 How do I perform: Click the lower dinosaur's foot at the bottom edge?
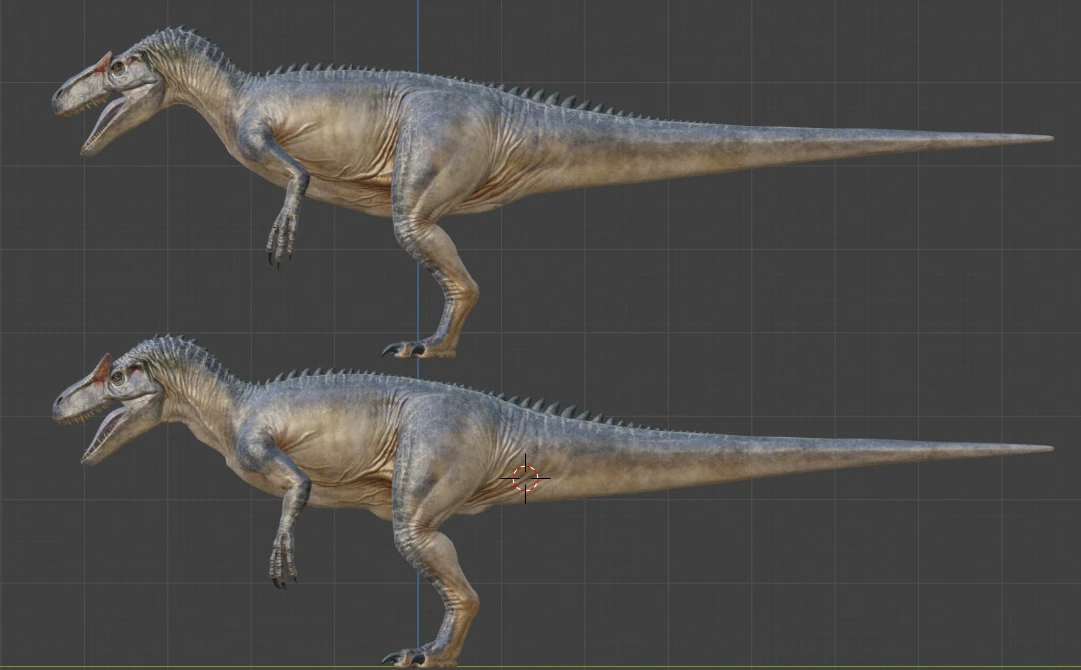coord(418,656)
